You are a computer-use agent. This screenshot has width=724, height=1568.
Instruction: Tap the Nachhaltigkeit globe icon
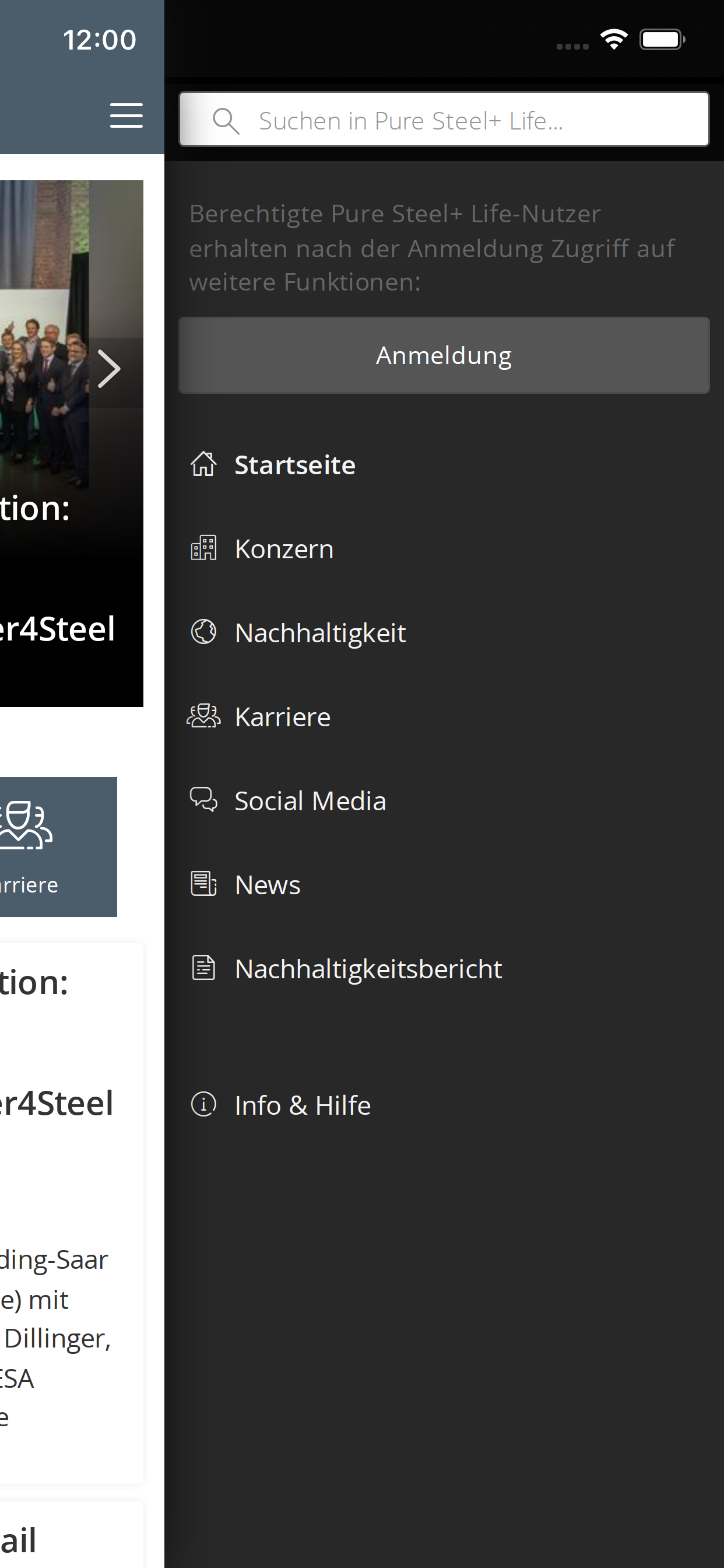[x=203, y=632]
